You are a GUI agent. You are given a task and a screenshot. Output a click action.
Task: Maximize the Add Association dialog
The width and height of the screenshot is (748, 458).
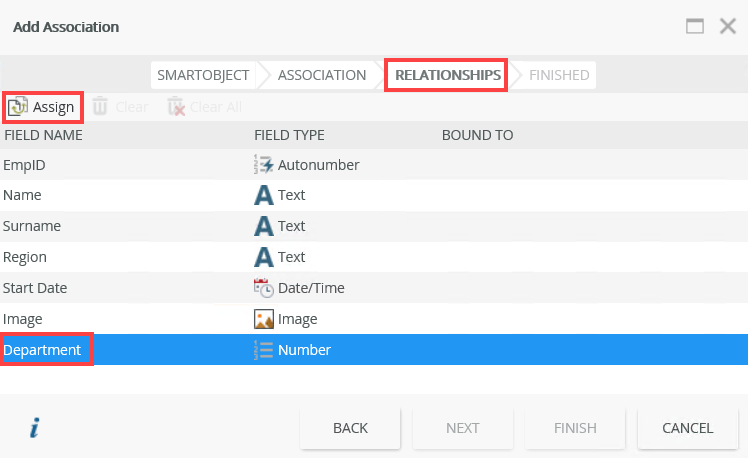click(696, 27)
